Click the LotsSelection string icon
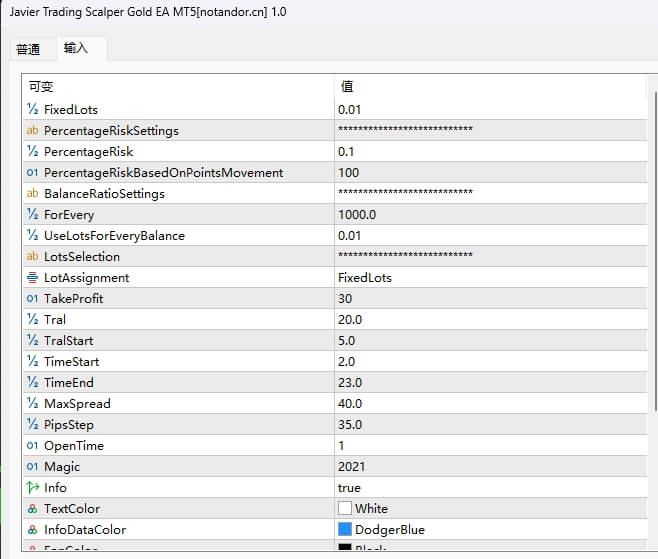 pyautogui.click(x=33, y=256)
